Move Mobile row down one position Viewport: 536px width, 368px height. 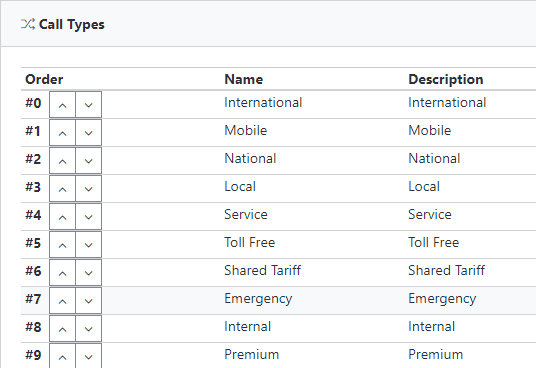pyautogui.click(x=89, y=133)
